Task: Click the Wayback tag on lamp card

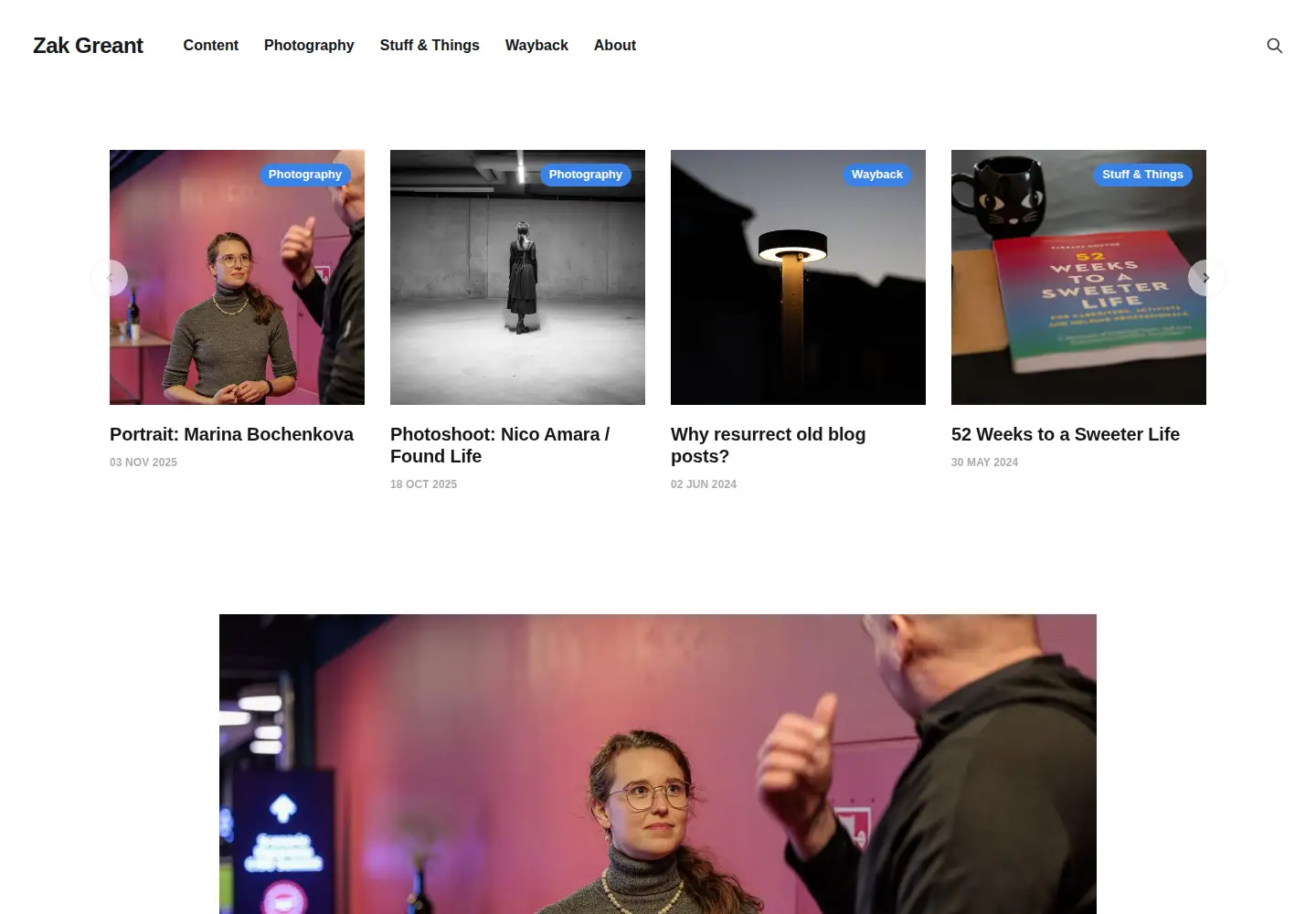Action: coord(877,175)
